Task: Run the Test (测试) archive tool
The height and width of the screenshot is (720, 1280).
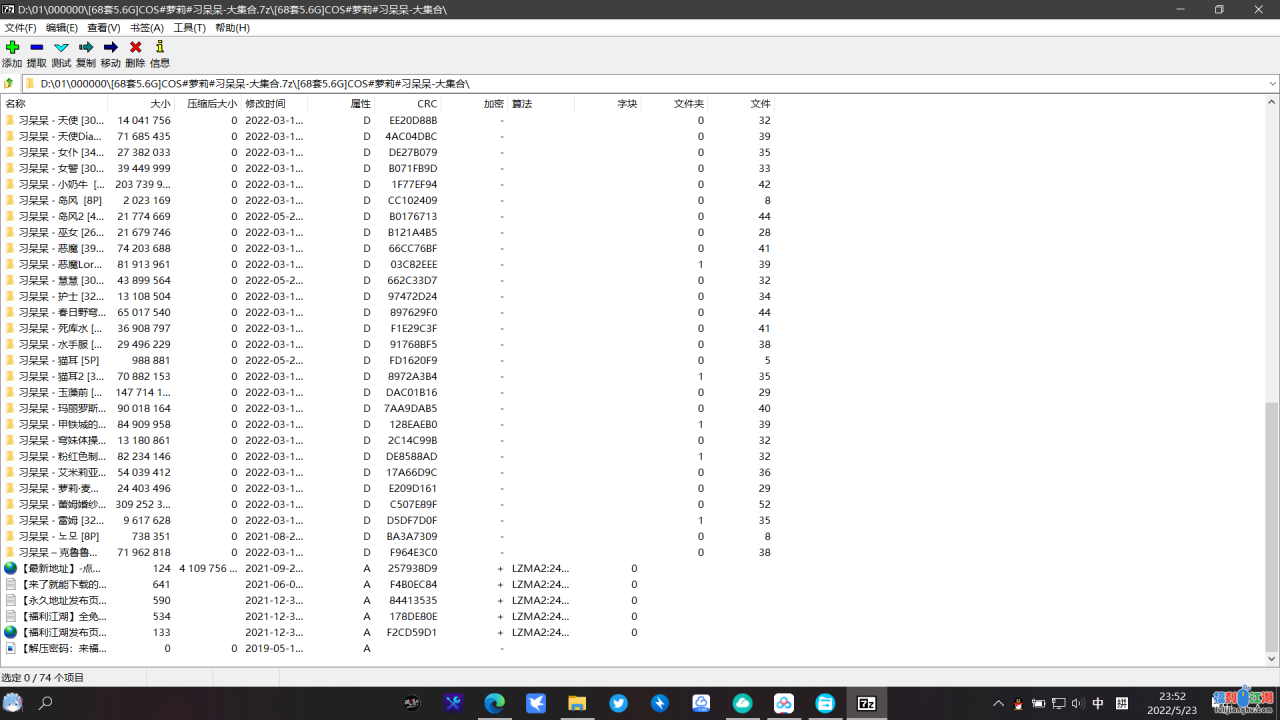Action: pos(61,48)
